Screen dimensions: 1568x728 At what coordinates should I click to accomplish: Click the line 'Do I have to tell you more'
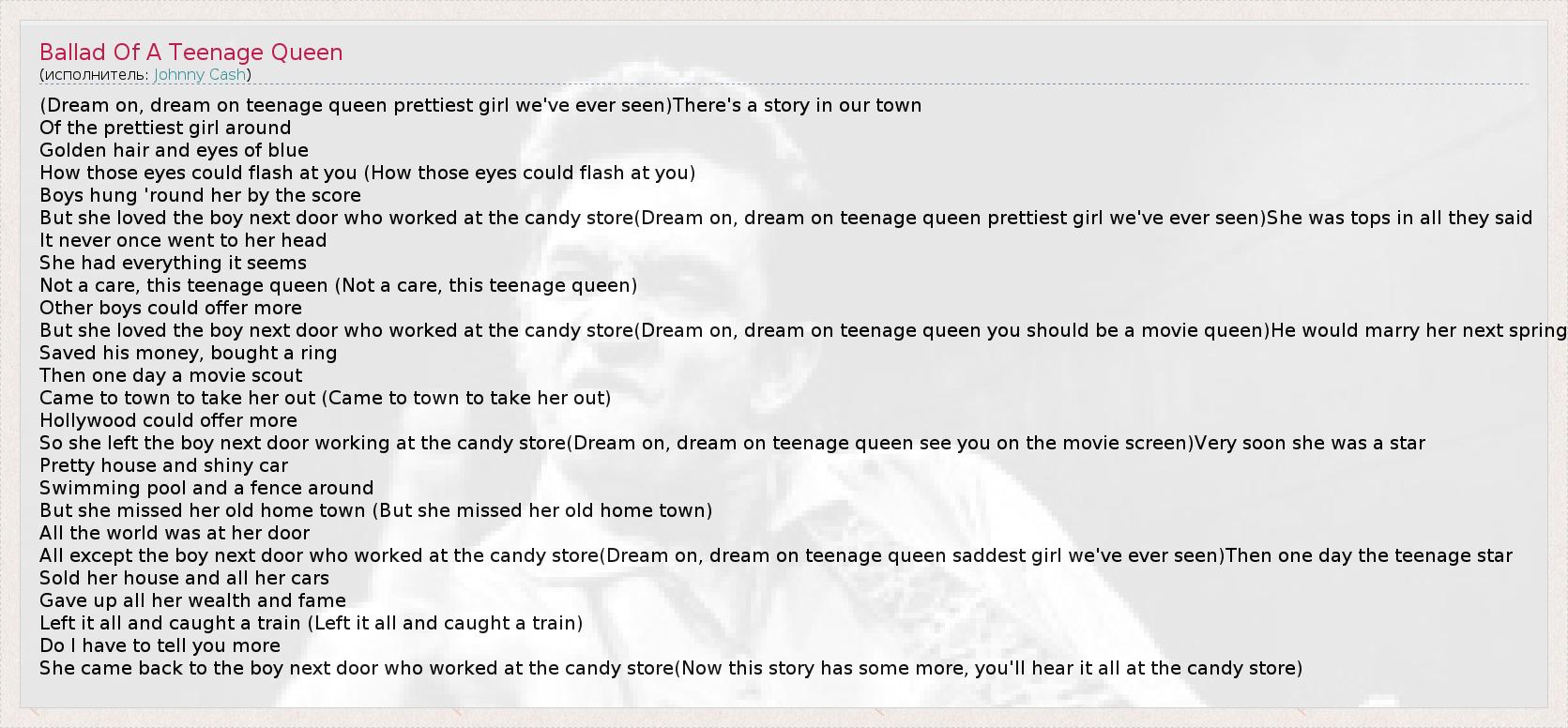tap(160, 645)
